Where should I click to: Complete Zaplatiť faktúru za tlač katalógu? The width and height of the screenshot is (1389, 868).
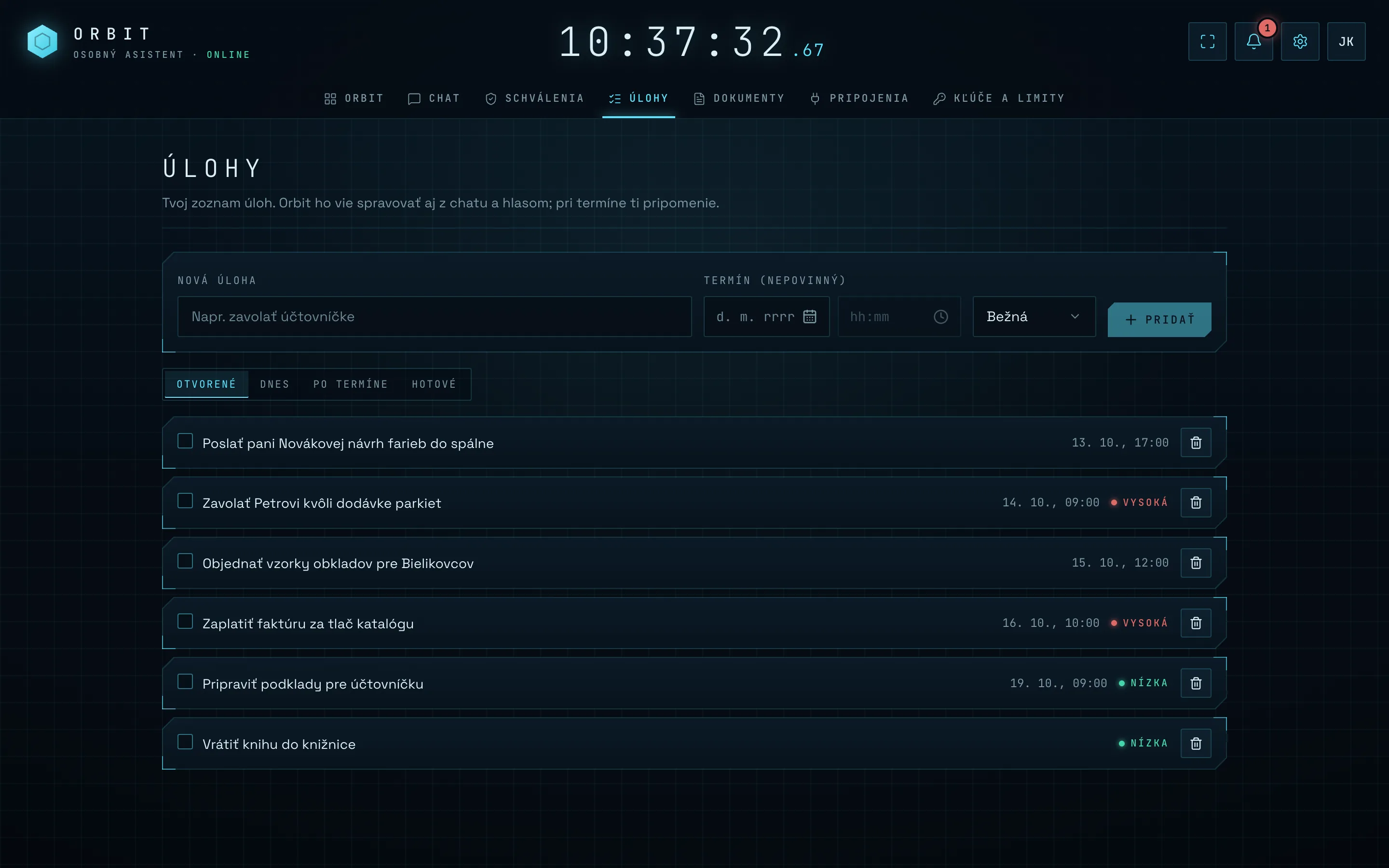coord(185,621)
